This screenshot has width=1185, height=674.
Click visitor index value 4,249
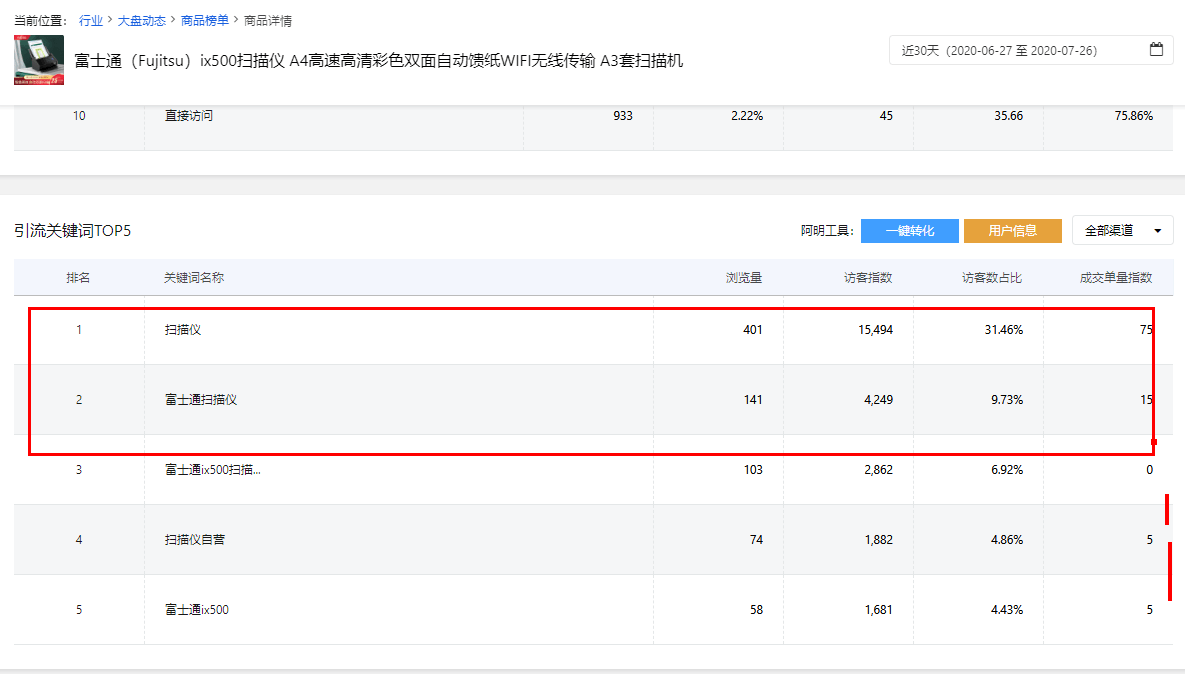[x=878, y=400]
